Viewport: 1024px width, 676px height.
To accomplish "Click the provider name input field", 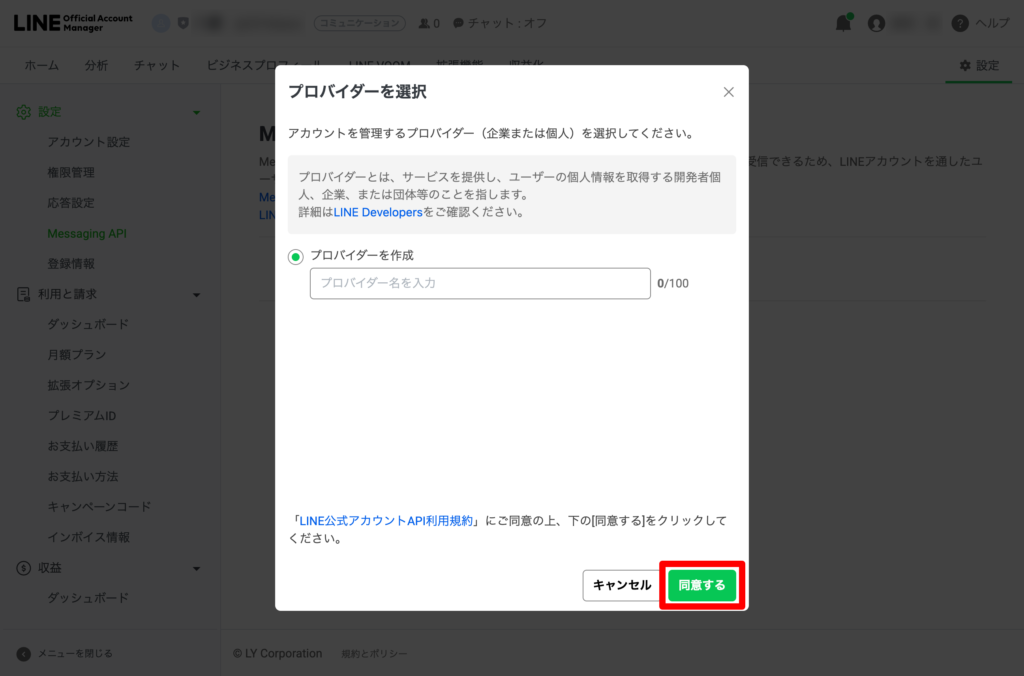I will pyautogui.click(x=480, y=283).
